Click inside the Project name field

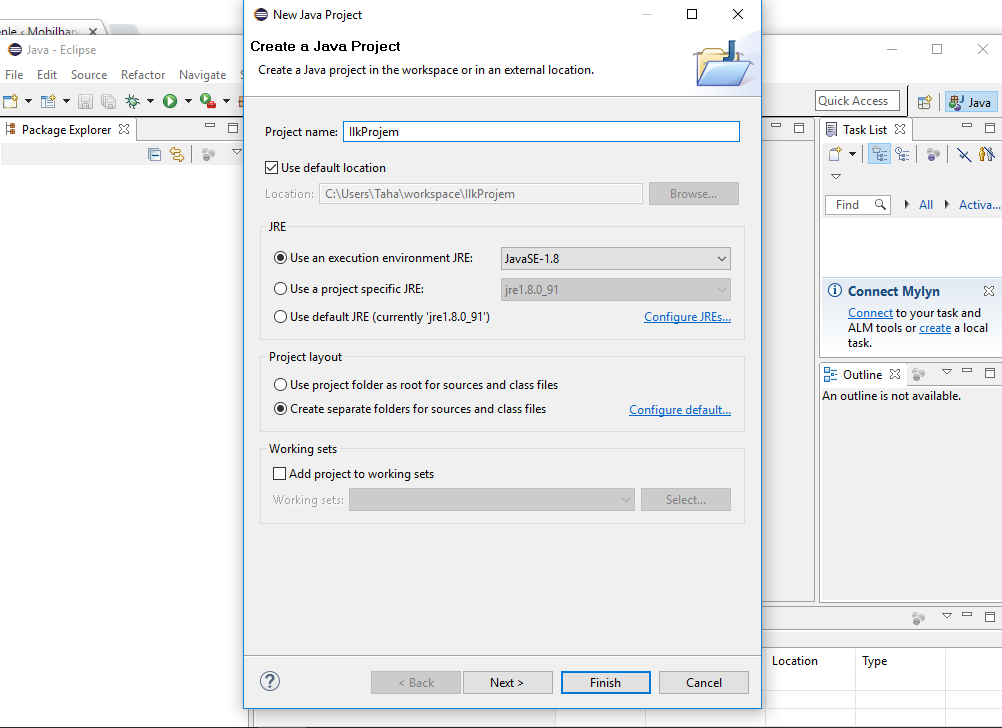point(540,132)
